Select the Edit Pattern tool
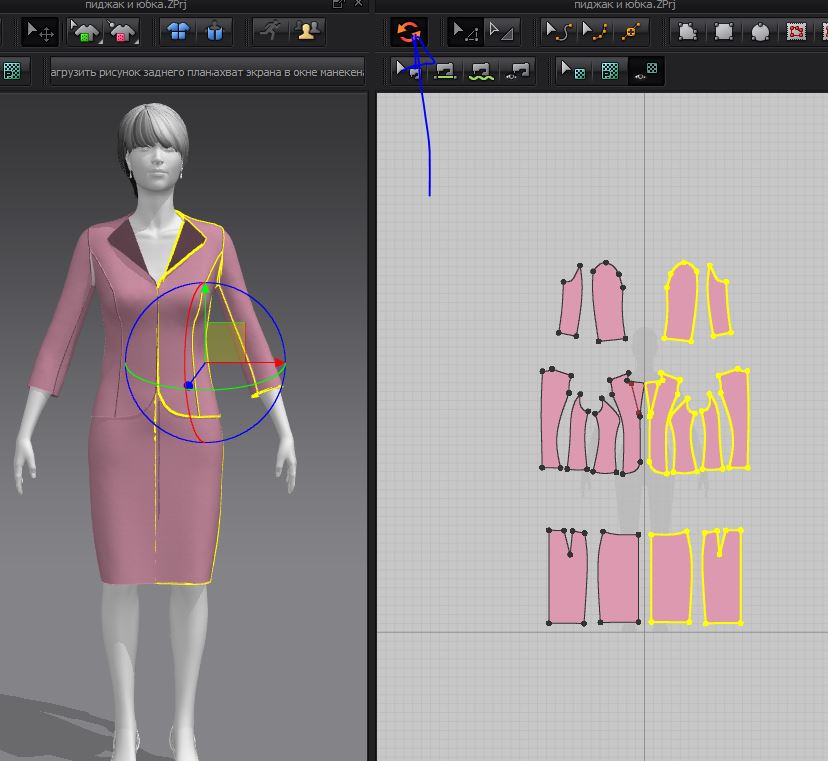The image size is (828, 761). 464,32
